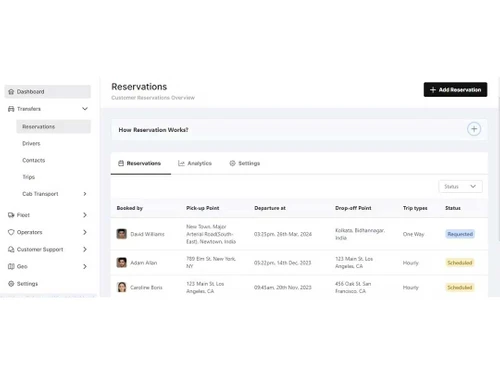The width and height of the screenshot is (500, 375).
Task: Click the Operators shield icon
Action: tap(11, 232)
